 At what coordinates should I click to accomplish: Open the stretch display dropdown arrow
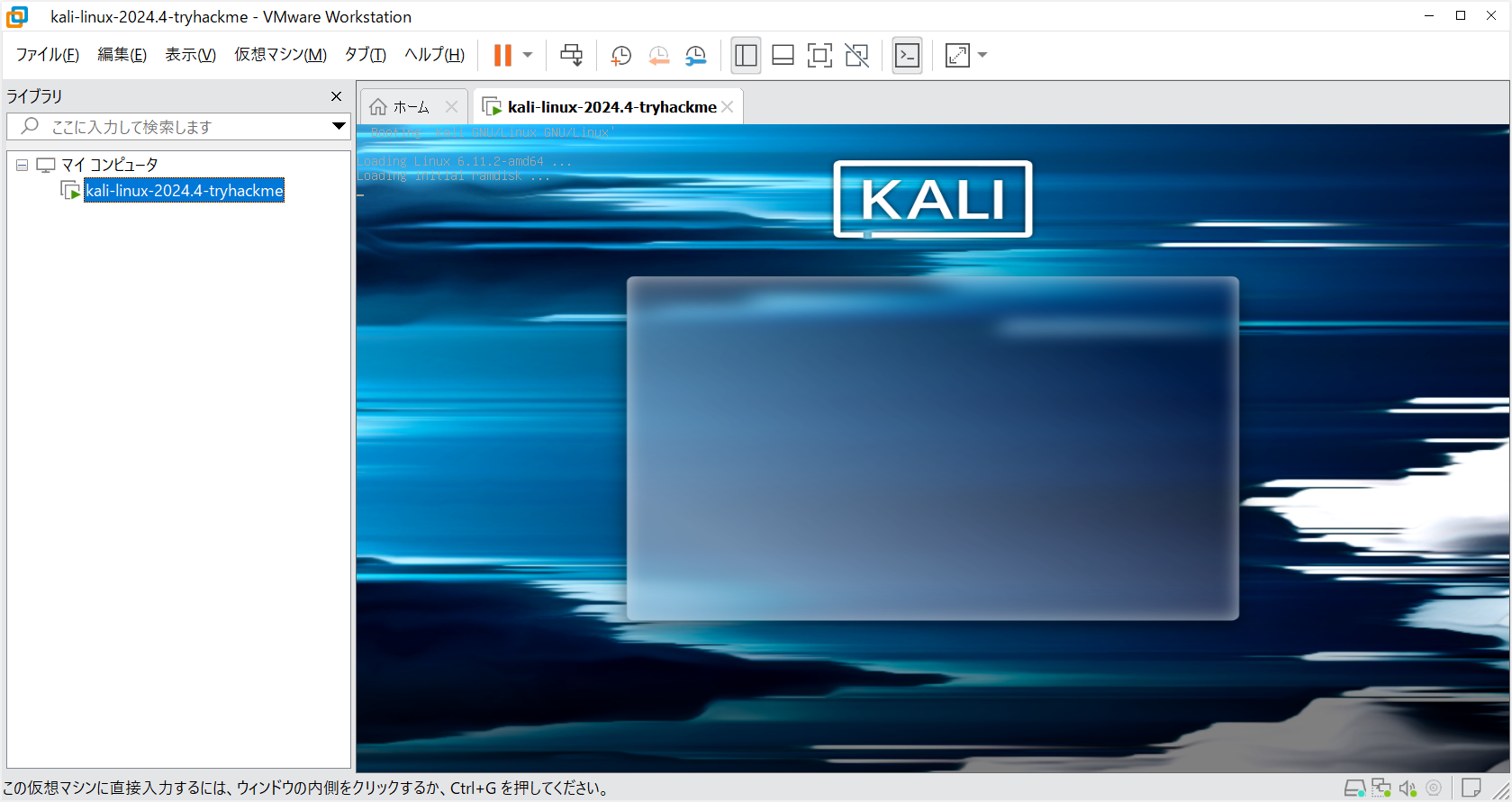point(982,56)
